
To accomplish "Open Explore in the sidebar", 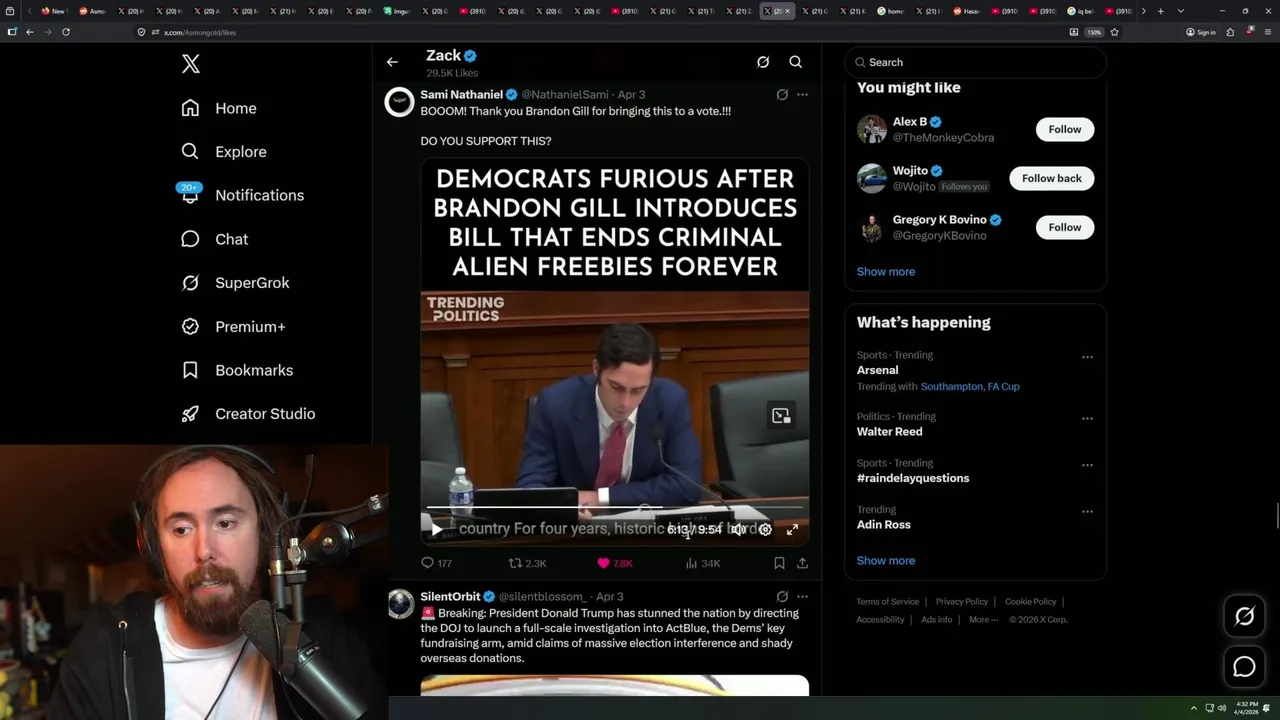I will (x=225, y=152).
